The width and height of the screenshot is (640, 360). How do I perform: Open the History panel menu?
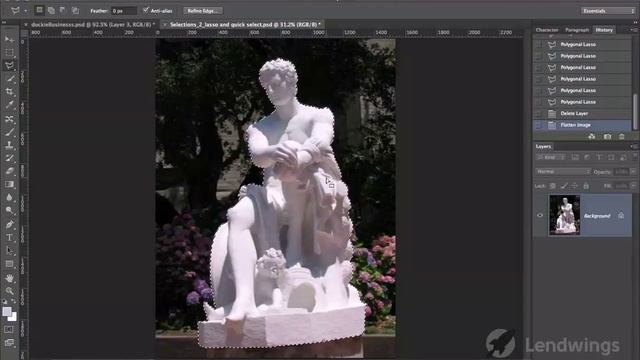pyautogui.click(x=633, y=30)
